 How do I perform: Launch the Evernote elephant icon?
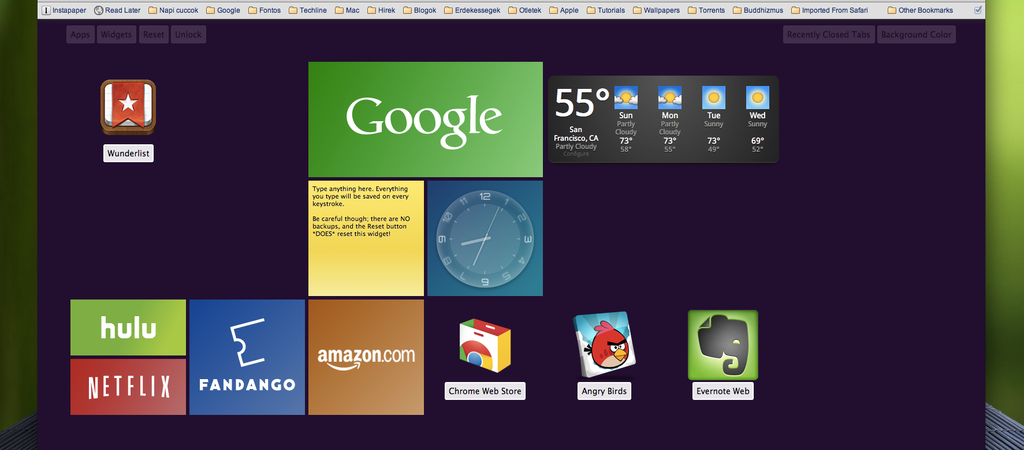click(x=723, y=345)
